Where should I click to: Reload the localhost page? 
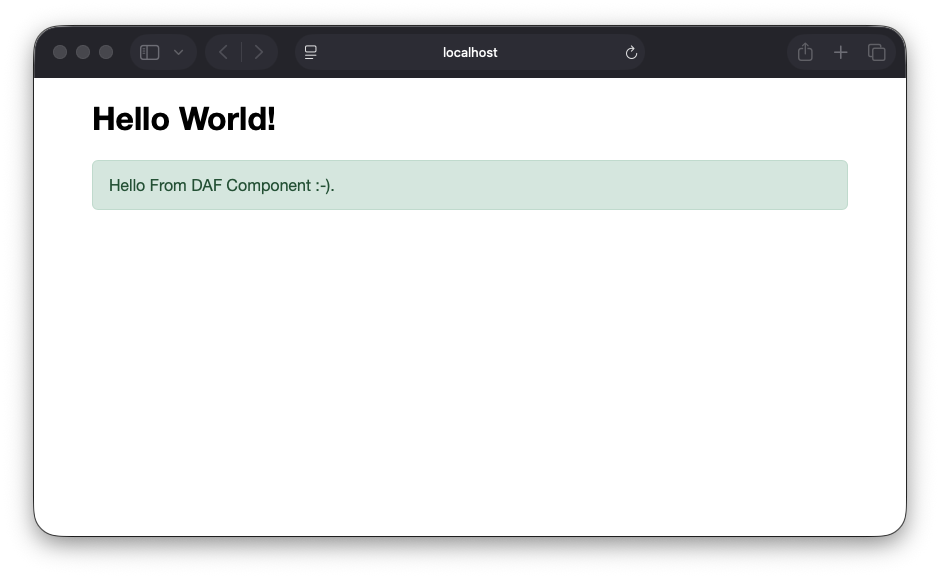pyautogui.click(x=630, y=52)
